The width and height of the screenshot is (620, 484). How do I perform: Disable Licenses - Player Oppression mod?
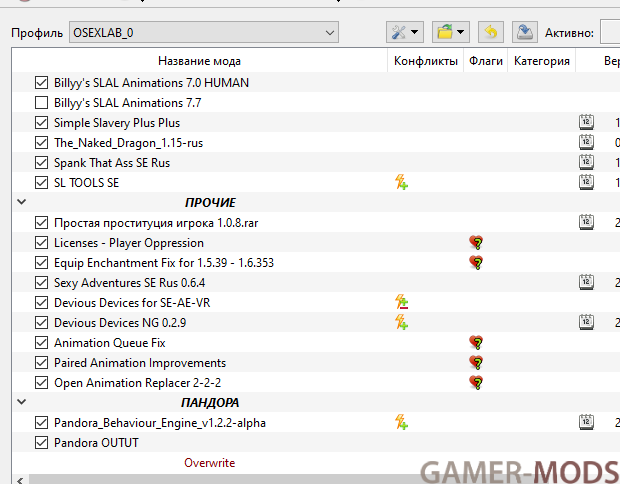point(41,243)
